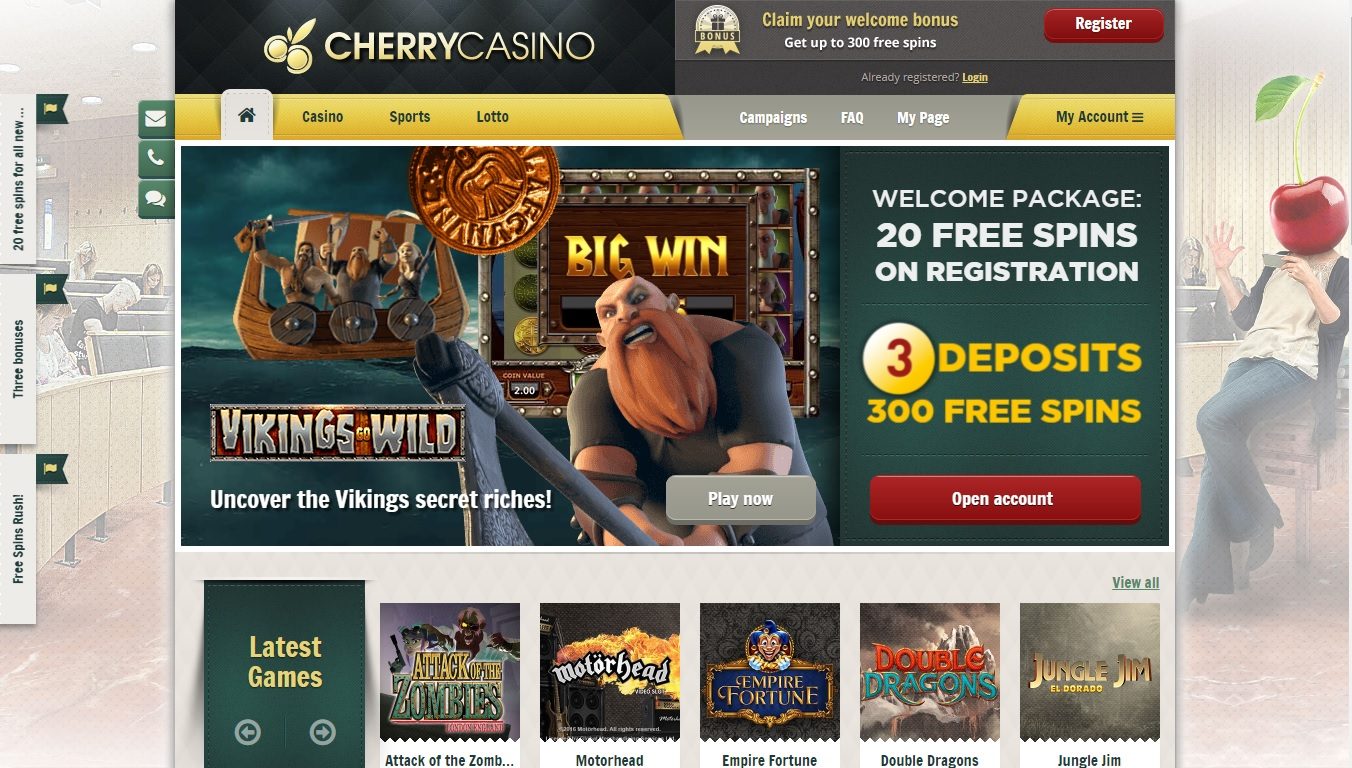1352x768 pixels.
Task: Open the Casino menu item
Action: point(322,117)
